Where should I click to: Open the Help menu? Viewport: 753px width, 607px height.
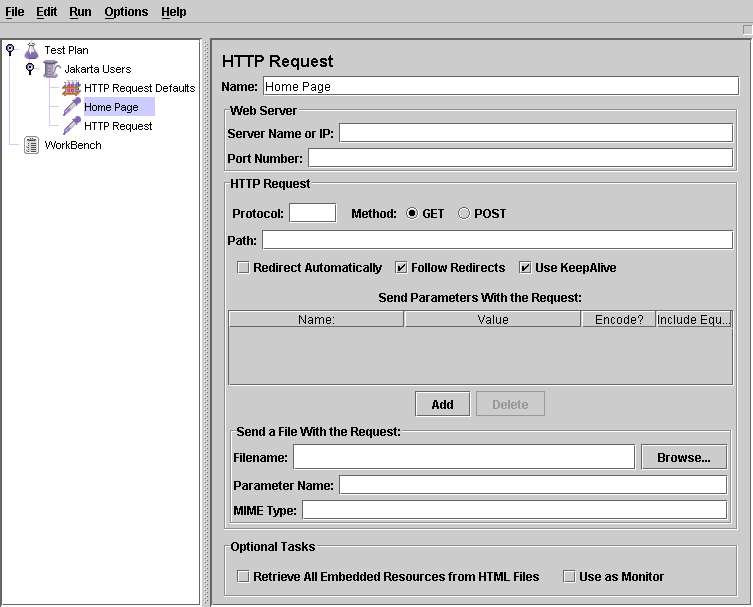[x=174, y=12]
